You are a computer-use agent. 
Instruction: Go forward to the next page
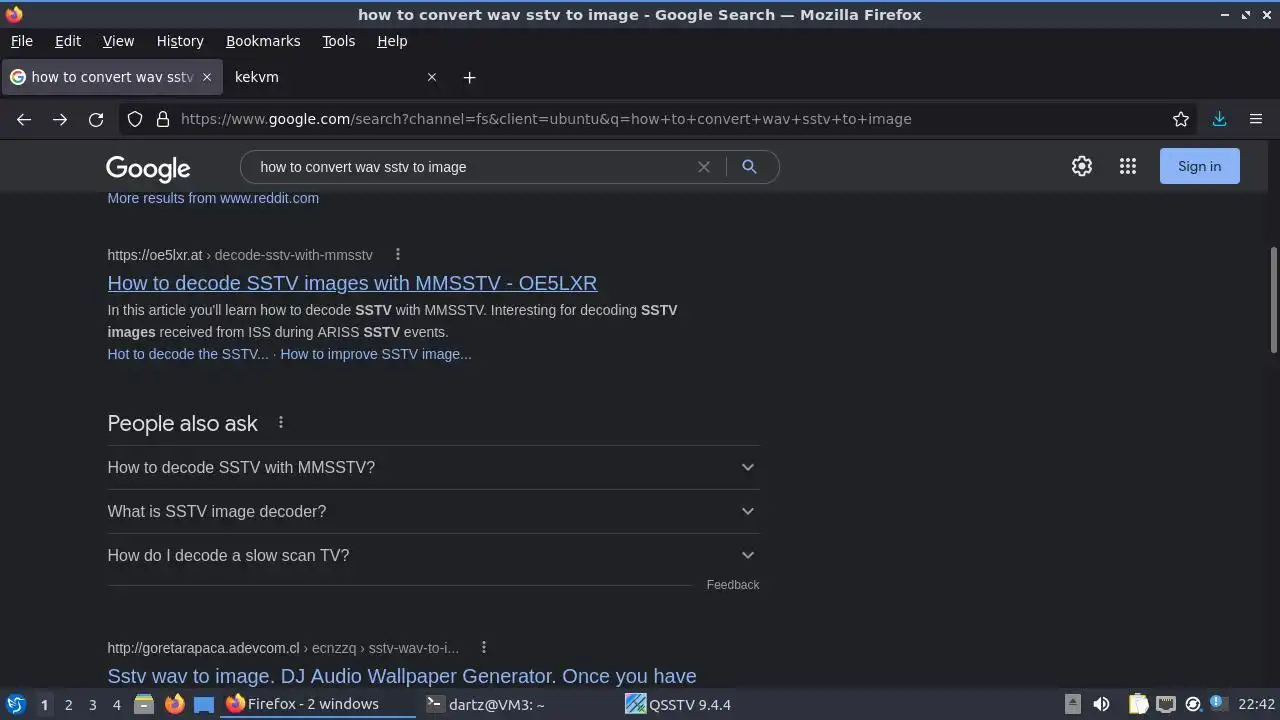60,119
